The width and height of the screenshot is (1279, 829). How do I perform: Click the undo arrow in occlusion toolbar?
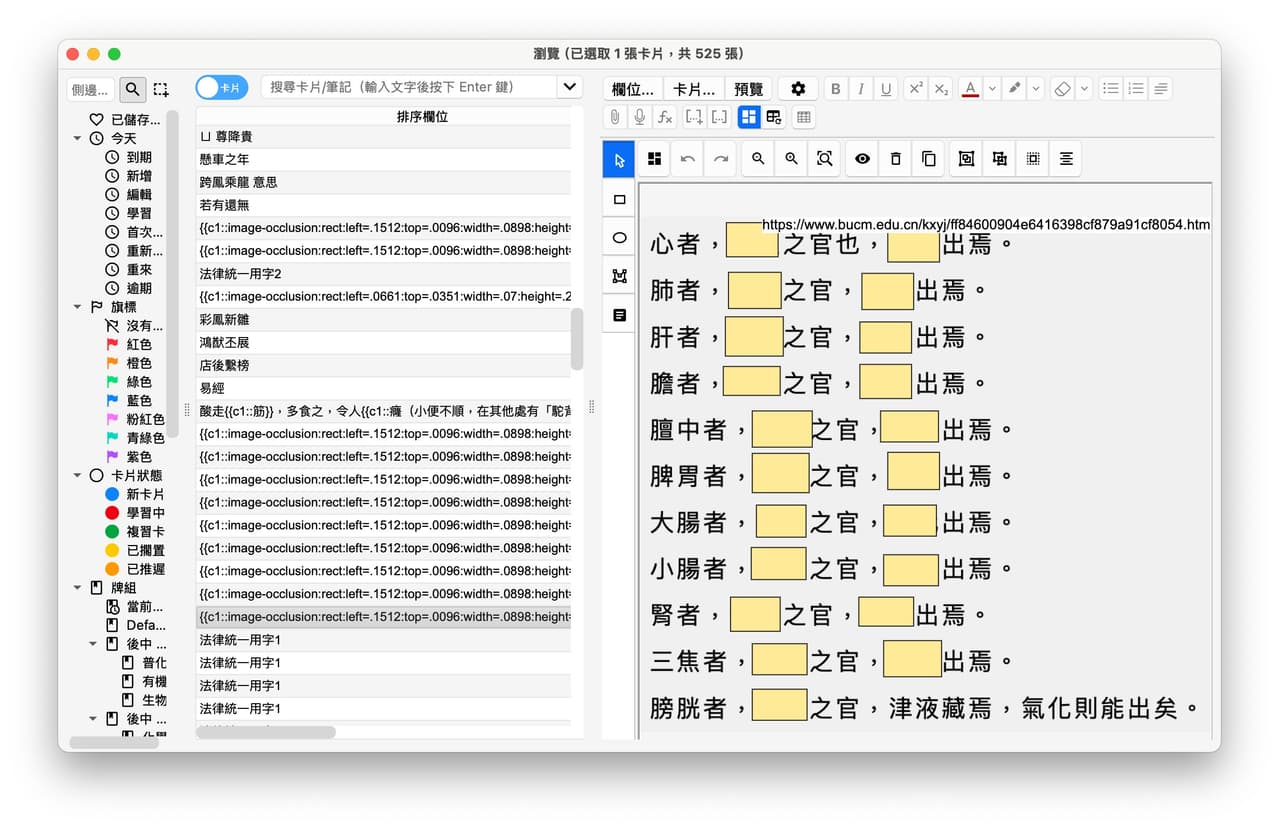[687, 158]
